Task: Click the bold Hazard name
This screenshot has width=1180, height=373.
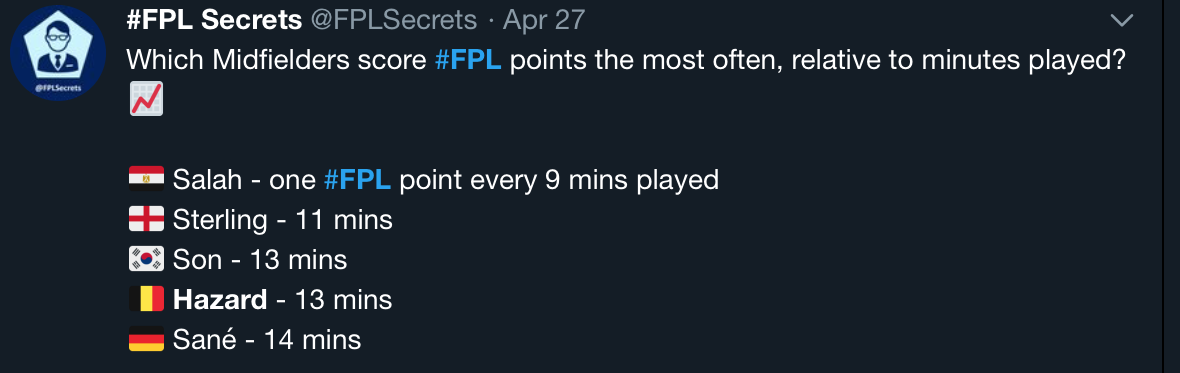Action: (x=220, y=300)
